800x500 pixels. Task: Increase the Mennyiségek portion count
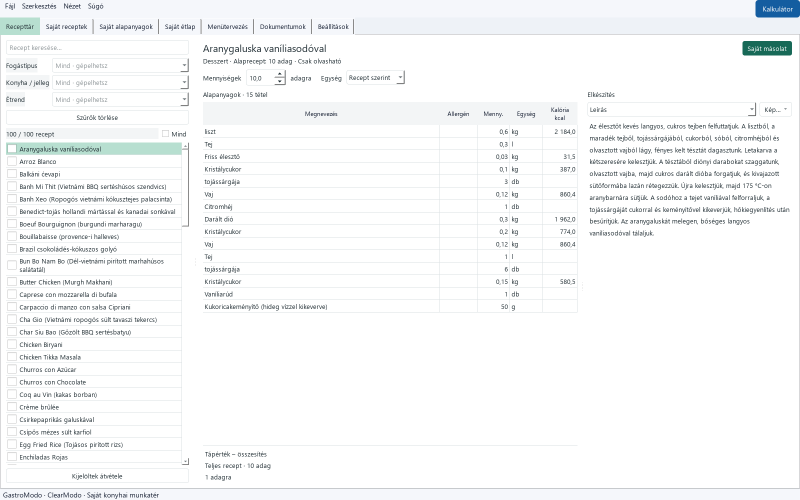280,74
